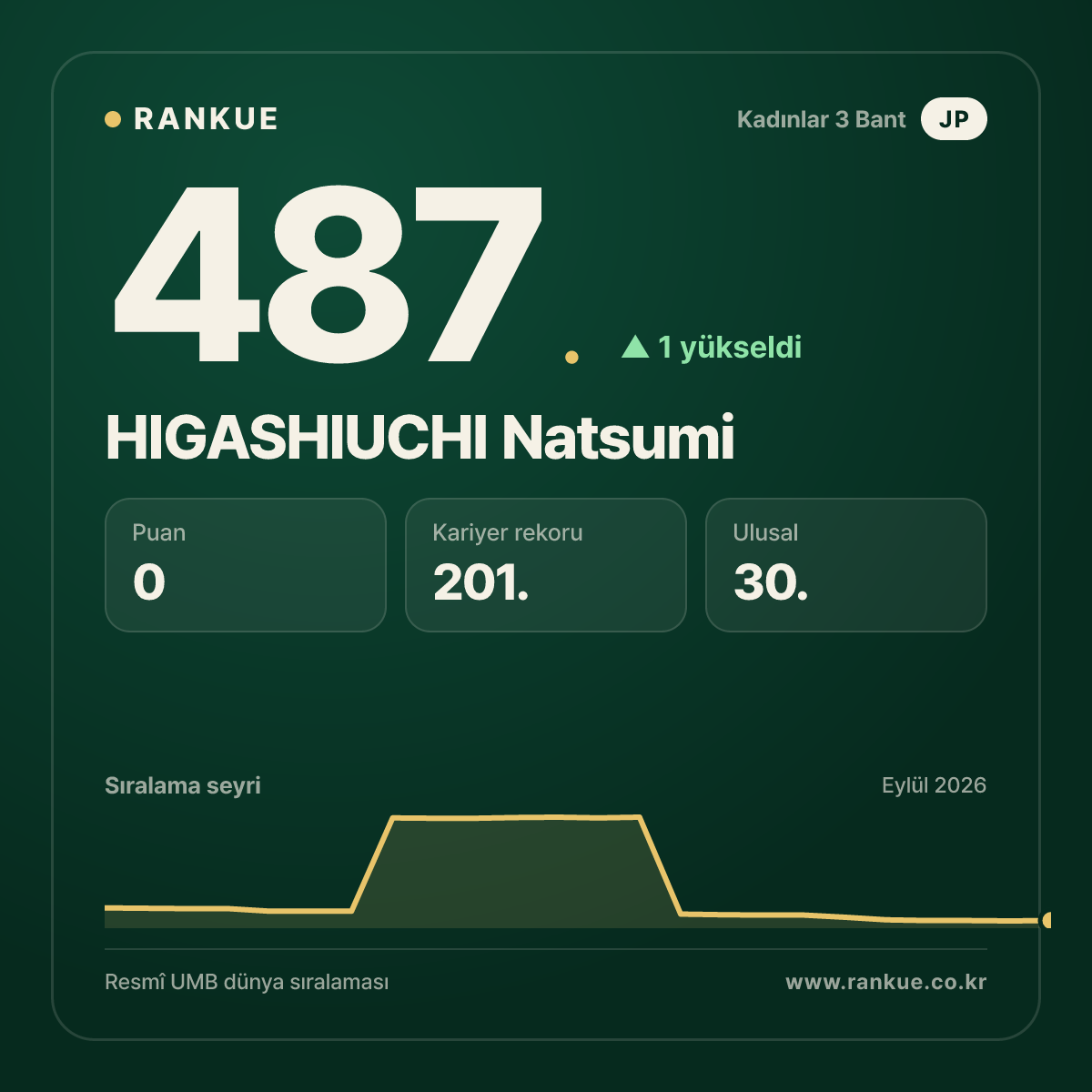Image resolution: width=1092 pixels, height=1092 pixels.
Task: Click the 'Sıralama seyri' chart title
Action: (x=183, y=785)
